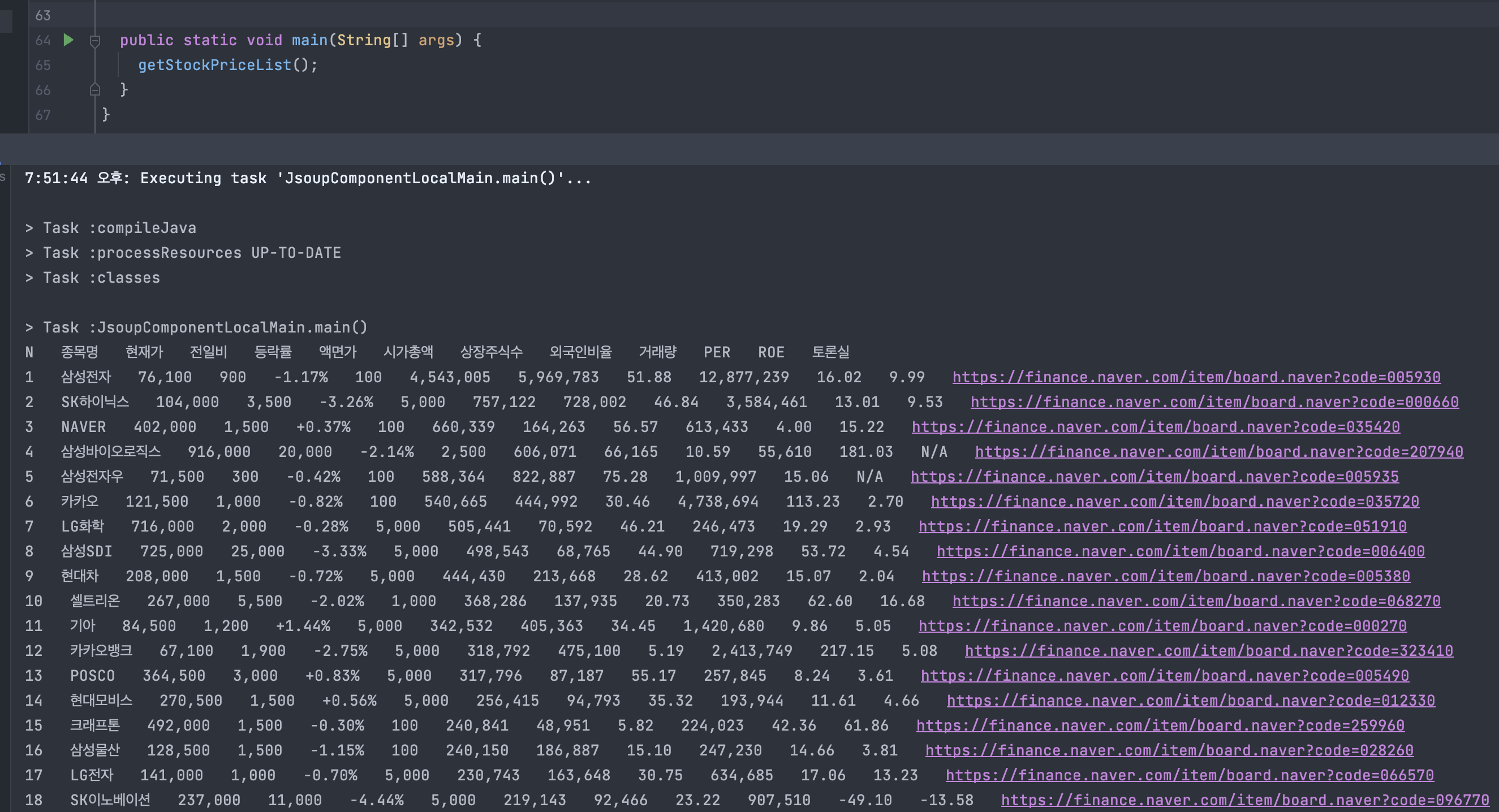
Task: Click line number 65 in the gutter
Action: pos(42,65)
